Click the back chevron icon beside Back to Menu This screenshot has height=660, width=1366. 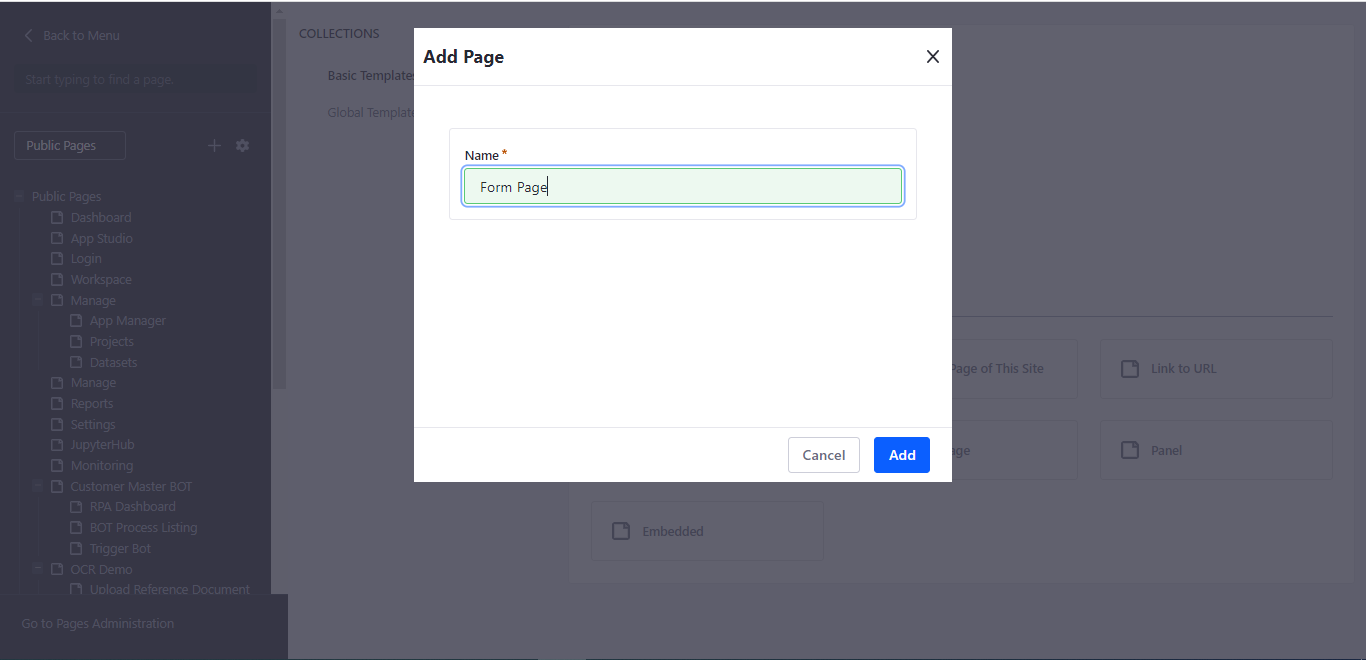tap(28, 35)
